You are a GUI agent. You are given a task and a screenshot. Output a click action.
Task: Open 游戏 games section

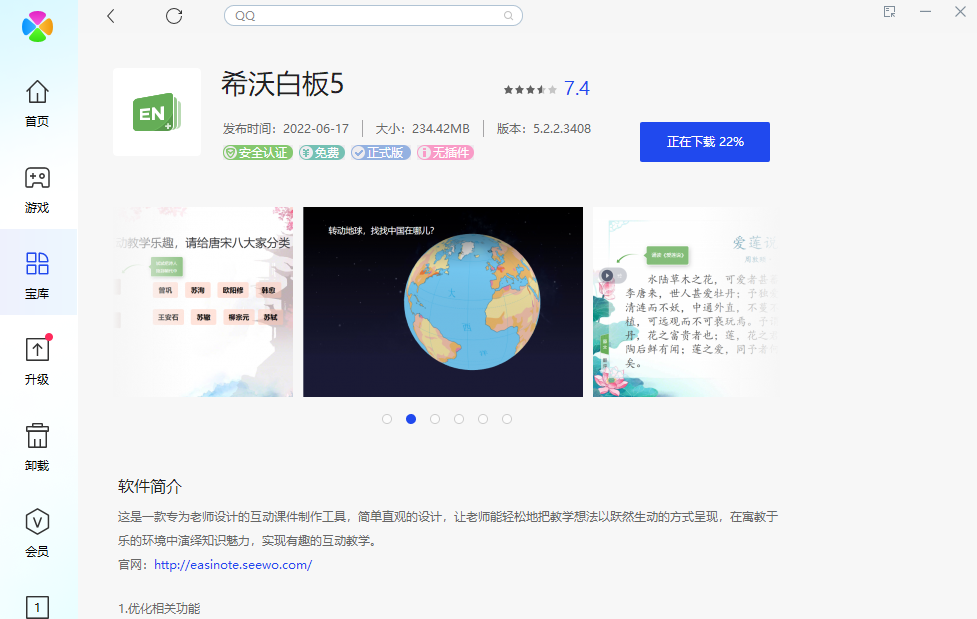tap(37, 190)
